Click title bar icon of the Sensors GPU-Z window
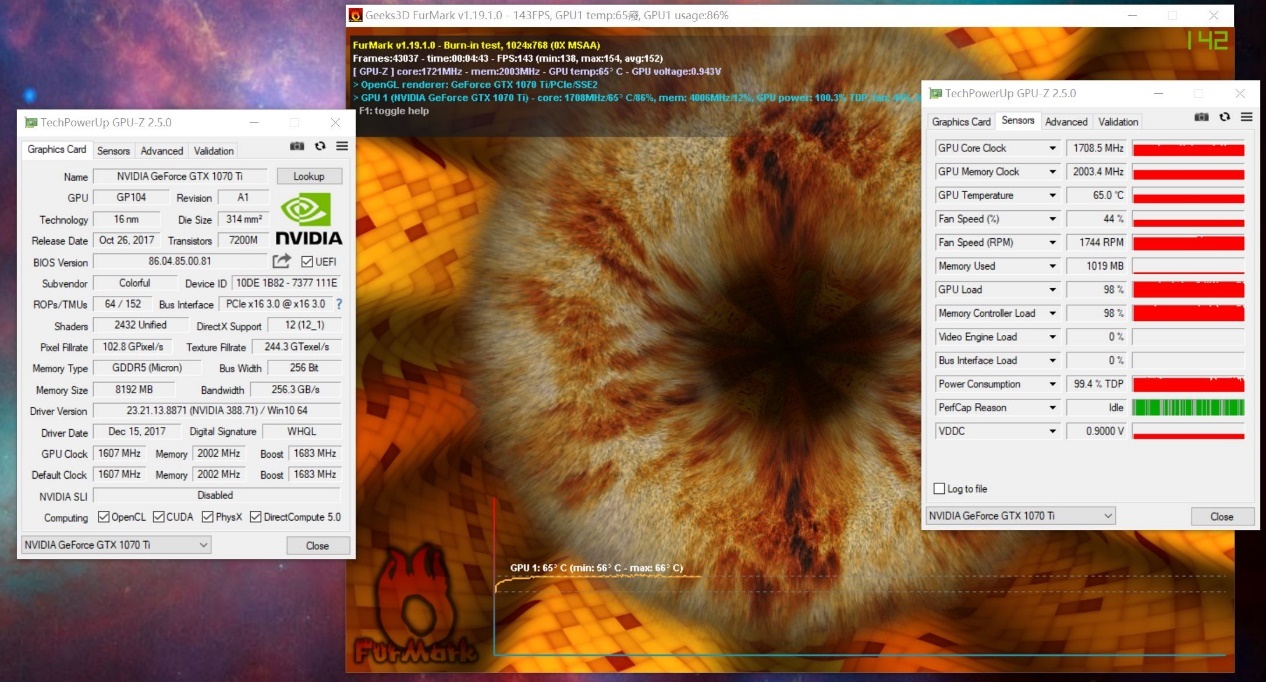The image size is (1266, 682). 936,93
